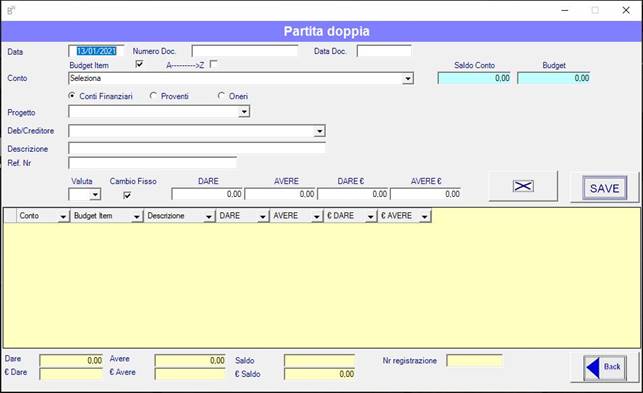Uncheck the Cambio Fisso checkbox
Image resolution: width=643 pixels, height=393 pixels.
127,195
